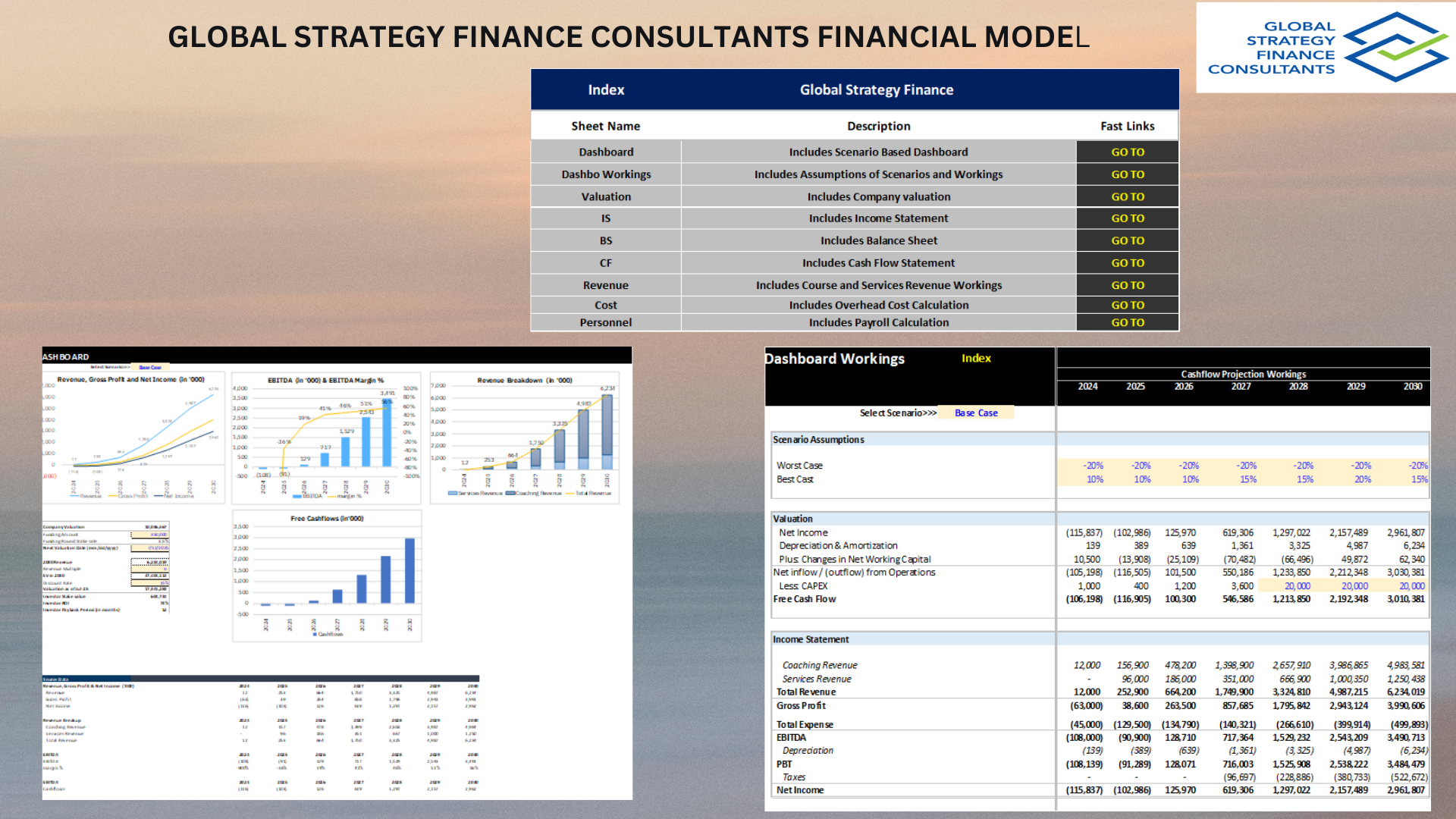
Task: Click 'Includes Income Statement' description
Action: 878,218
